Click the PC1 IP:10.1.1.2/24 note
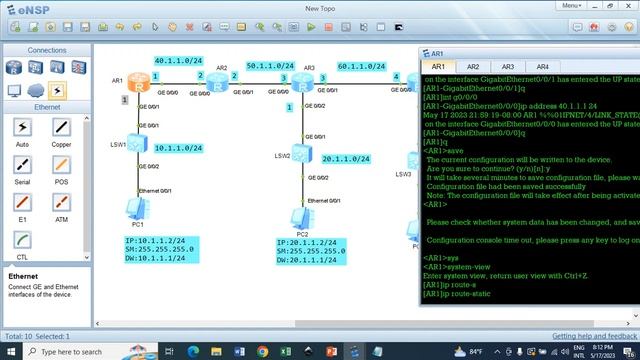 point(162,249)
